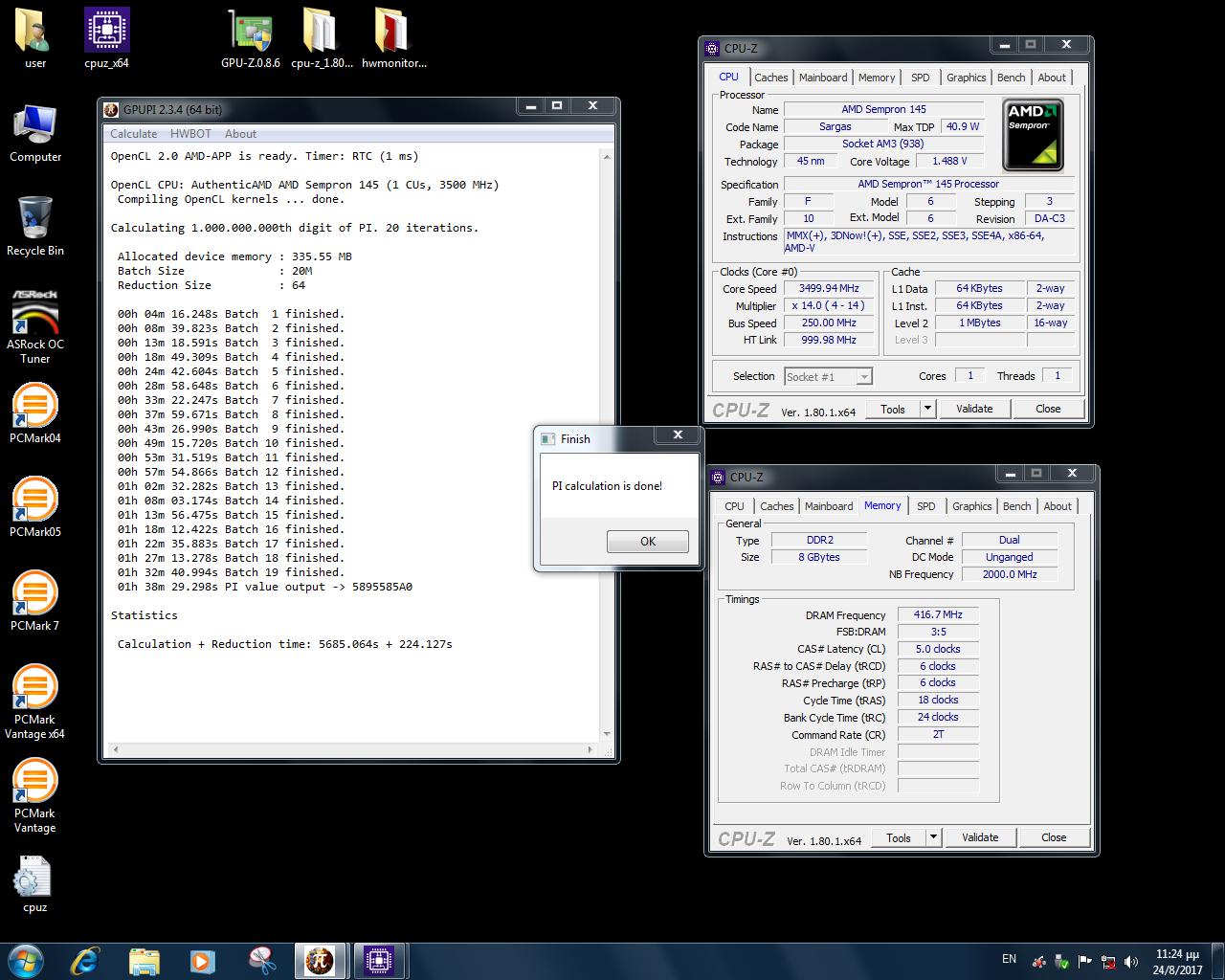Switch to CPU-Z in the taskbar
The height and width of the screenshot is (980, 1225).
tap(380, 960)
